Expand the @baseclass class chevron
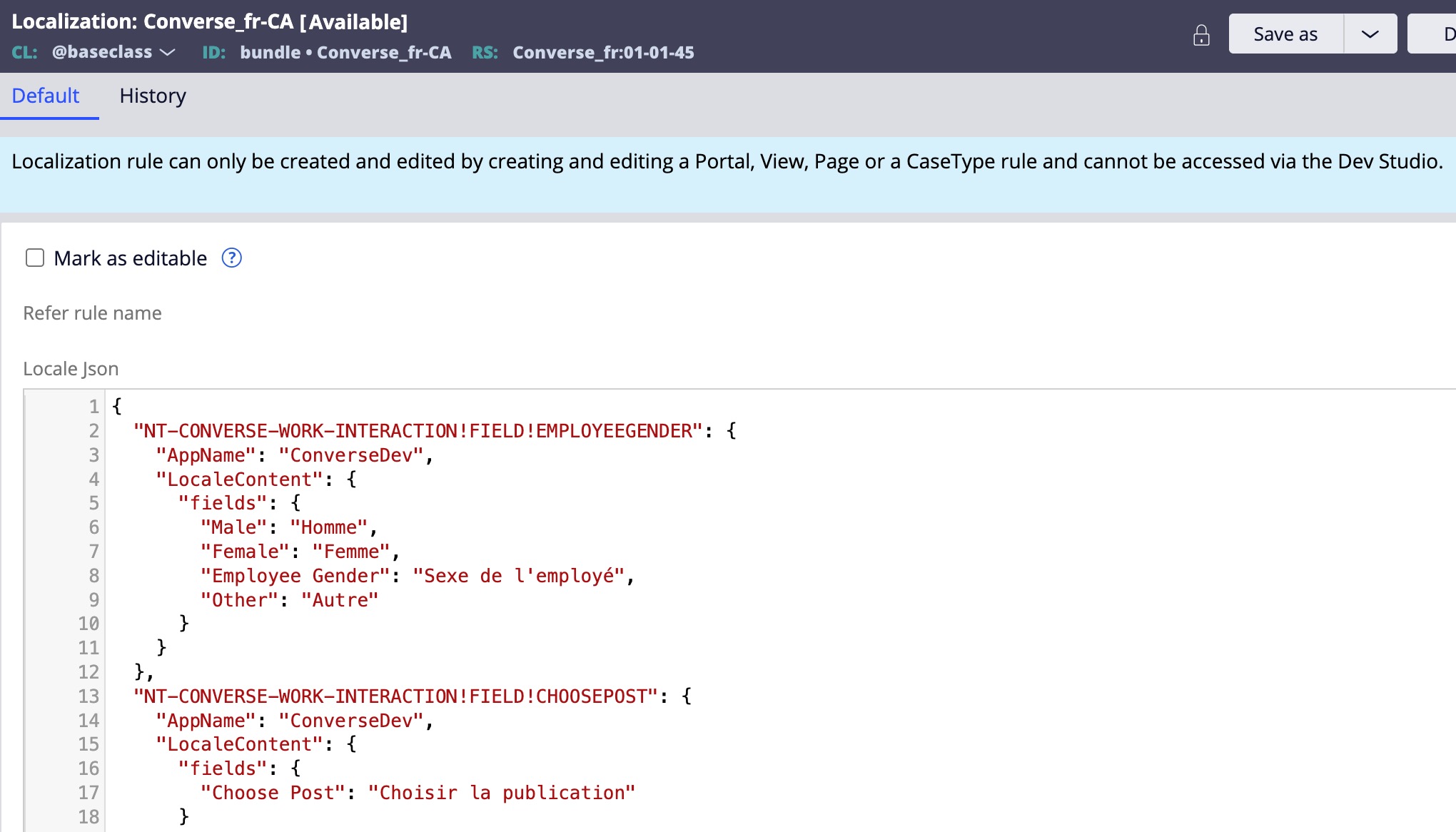Viewport: 1456px width, 832px height. 168,52
